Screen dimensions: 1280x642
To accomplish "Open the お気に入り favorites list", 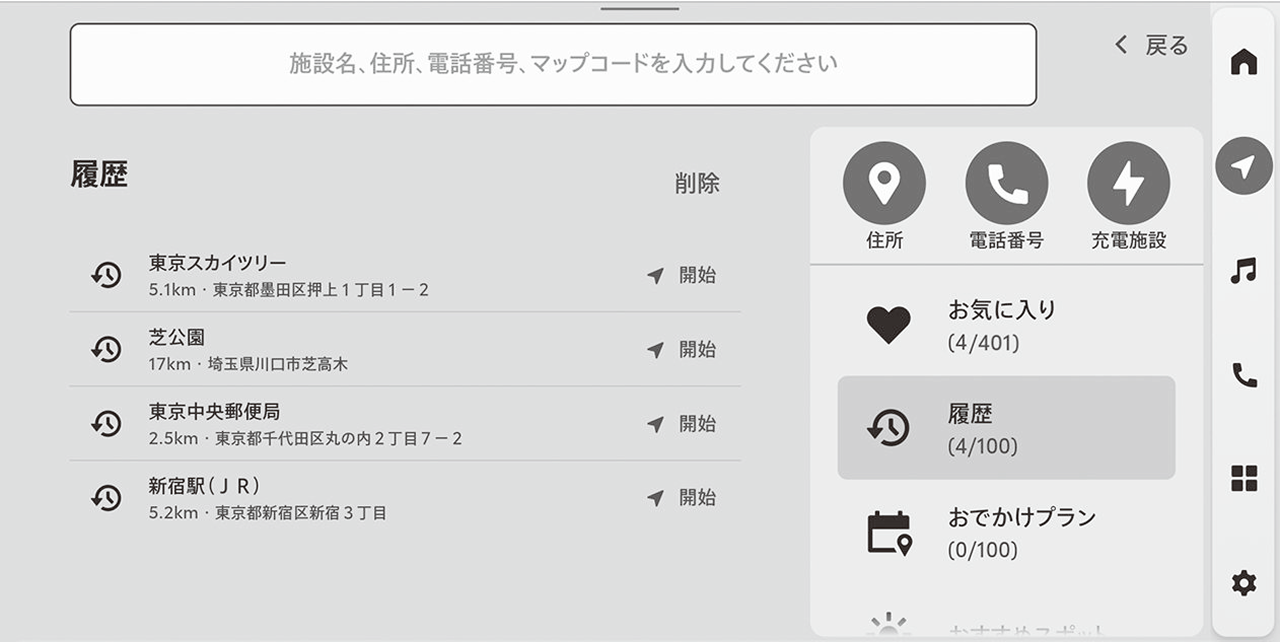I will [1005, 325].
